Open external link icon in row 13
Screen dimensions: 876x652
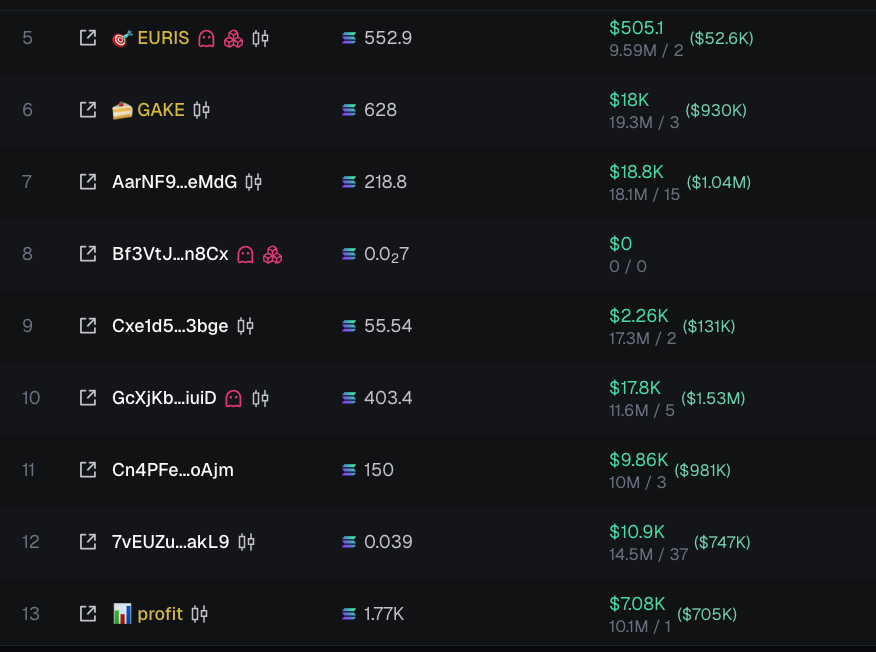point(88,613)
